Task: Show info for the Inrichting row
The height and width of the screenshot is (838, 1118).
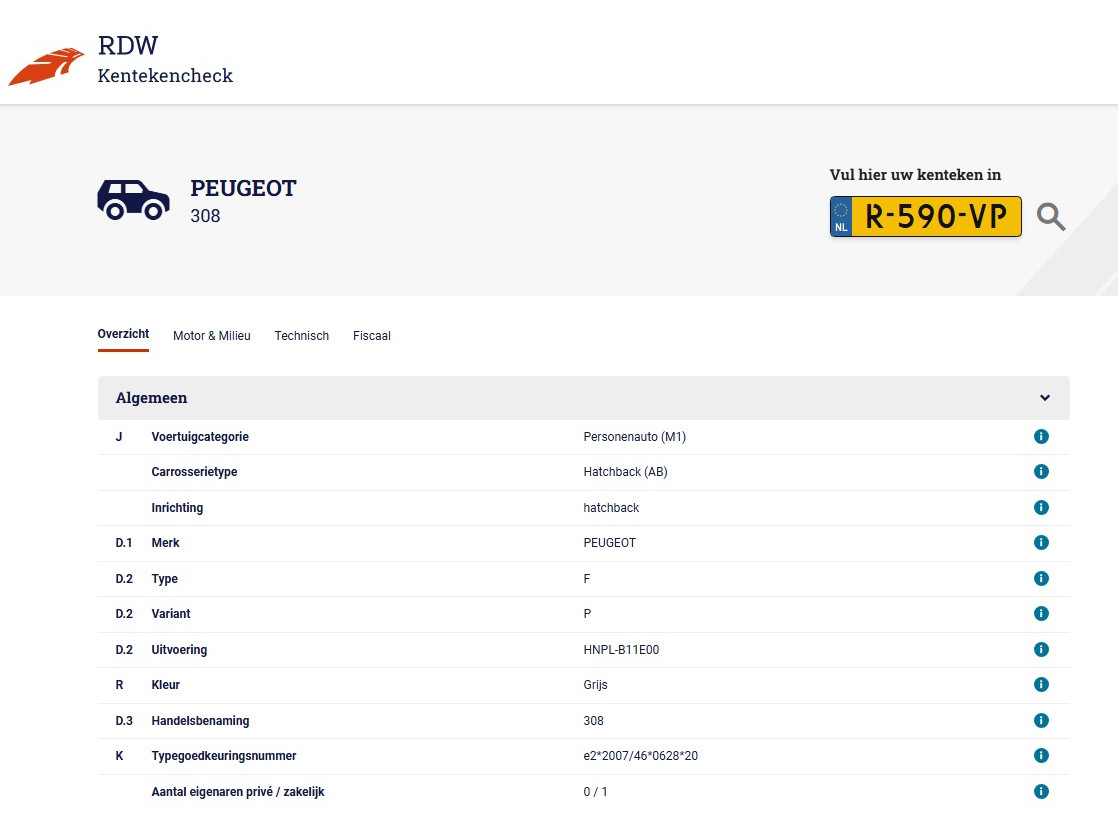Action: point(1041,507)
